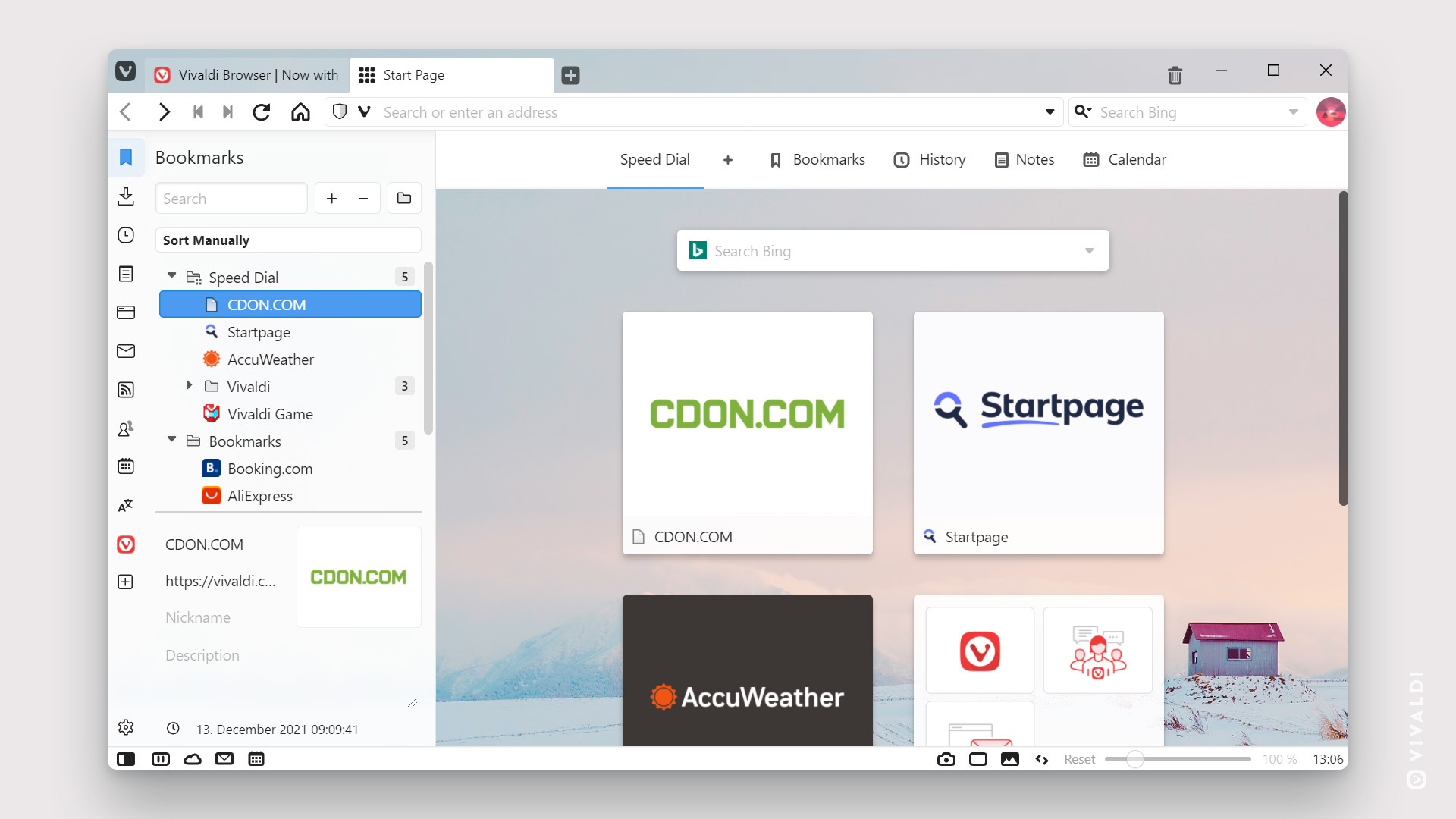1456x819 pixels.
Task: Open the History start page tab
Action: (x=930, y=160)
